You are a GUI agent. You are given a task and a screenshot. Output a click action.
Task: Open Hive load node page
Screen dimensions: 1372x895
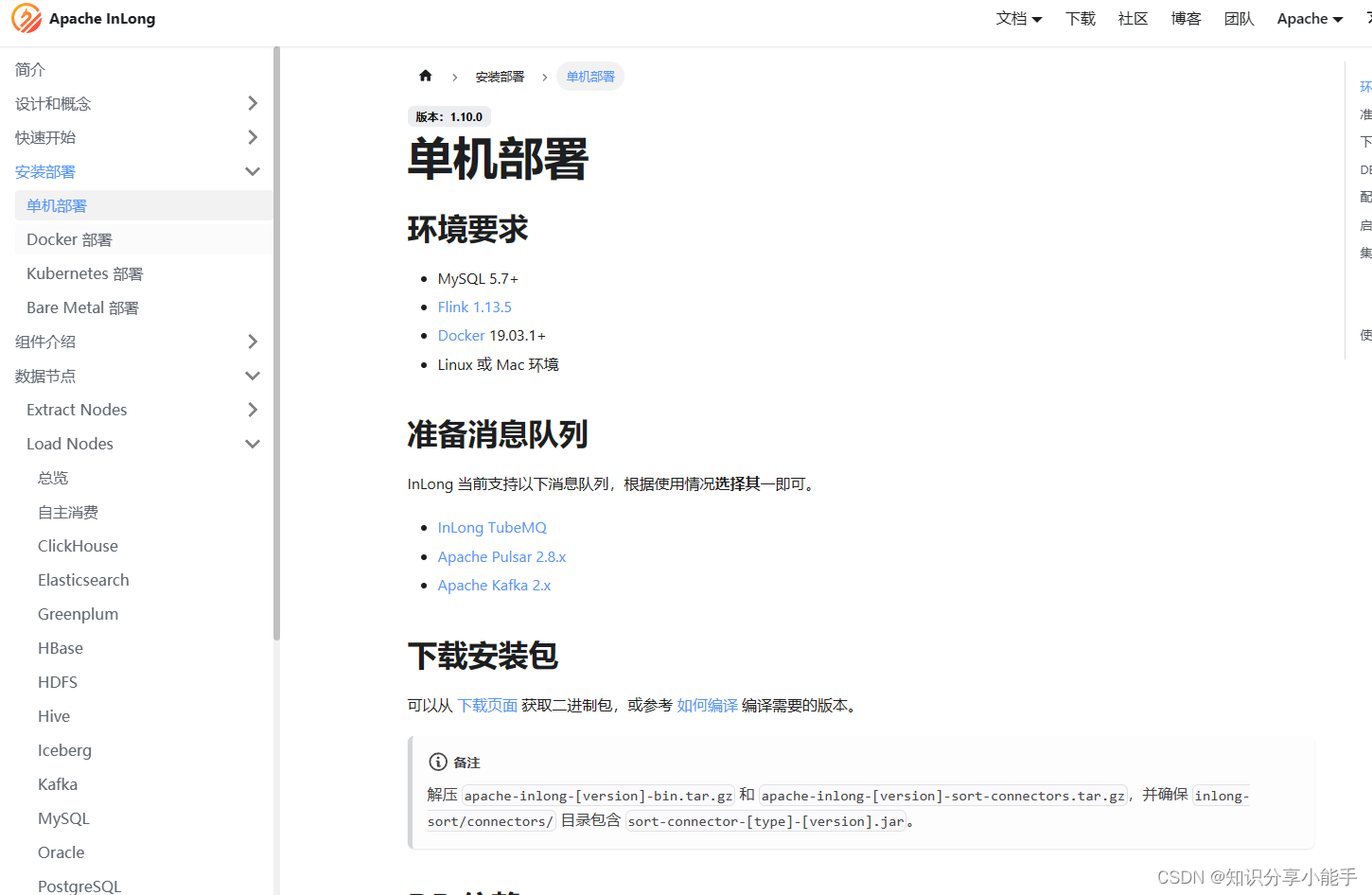[x=54, y=716]
